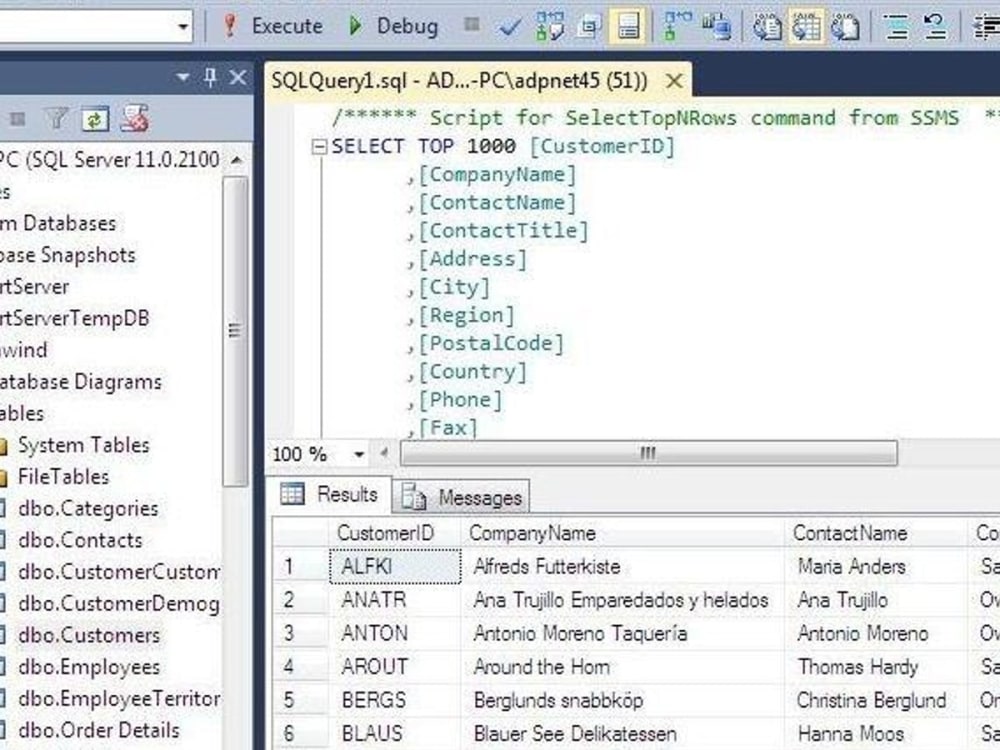Click the editor horizontal scroll left arrow
1000x750 pixels.
click(385, 453)
